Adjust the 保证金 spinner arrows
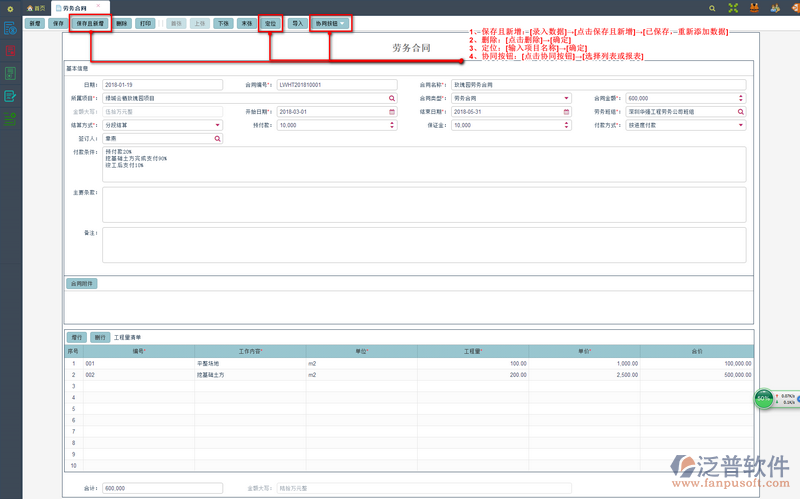800x499 pixels. click(567, 126)
